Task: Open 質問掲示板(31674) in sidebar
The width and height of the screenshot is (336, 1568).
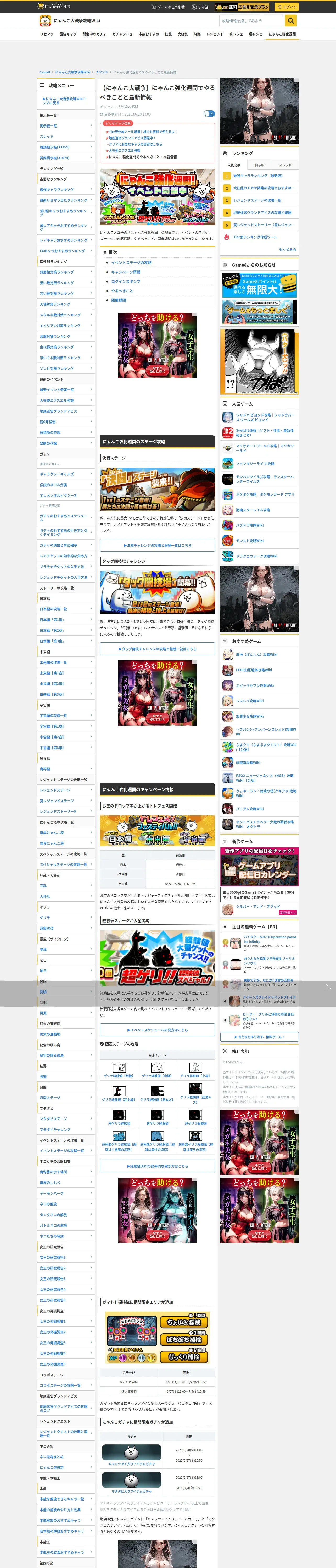Action: (66, 158)
